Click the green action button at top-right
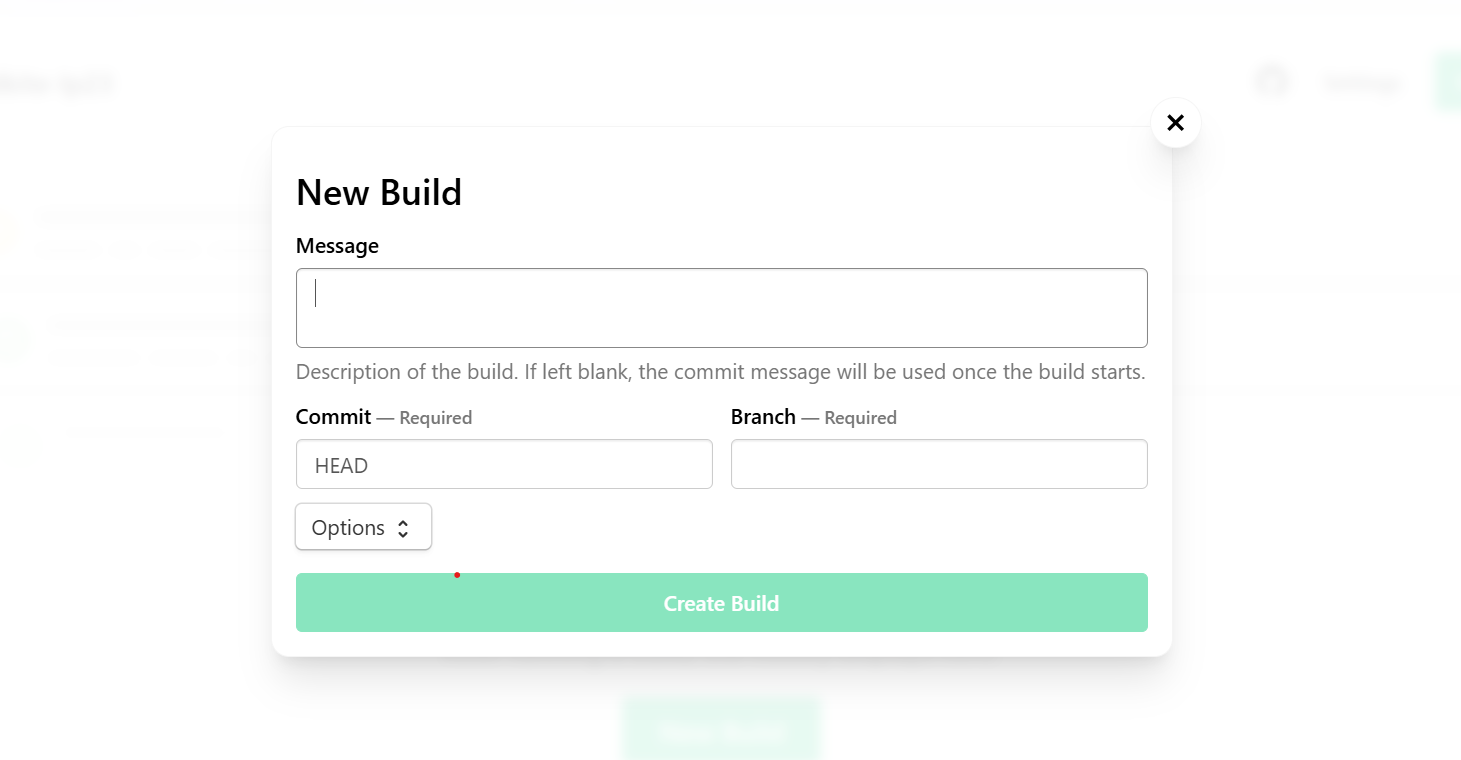 (x=1449, y=82)
